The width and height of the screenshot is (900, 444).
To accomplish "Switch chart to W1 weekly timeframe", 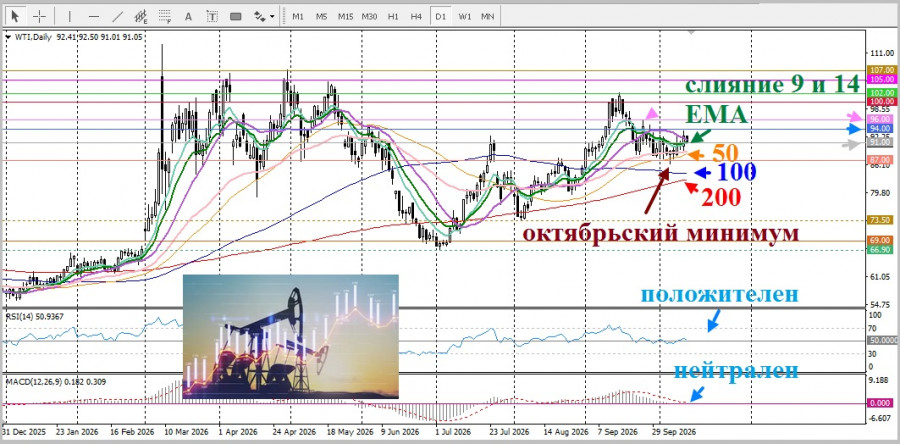I will pos(464,16).
